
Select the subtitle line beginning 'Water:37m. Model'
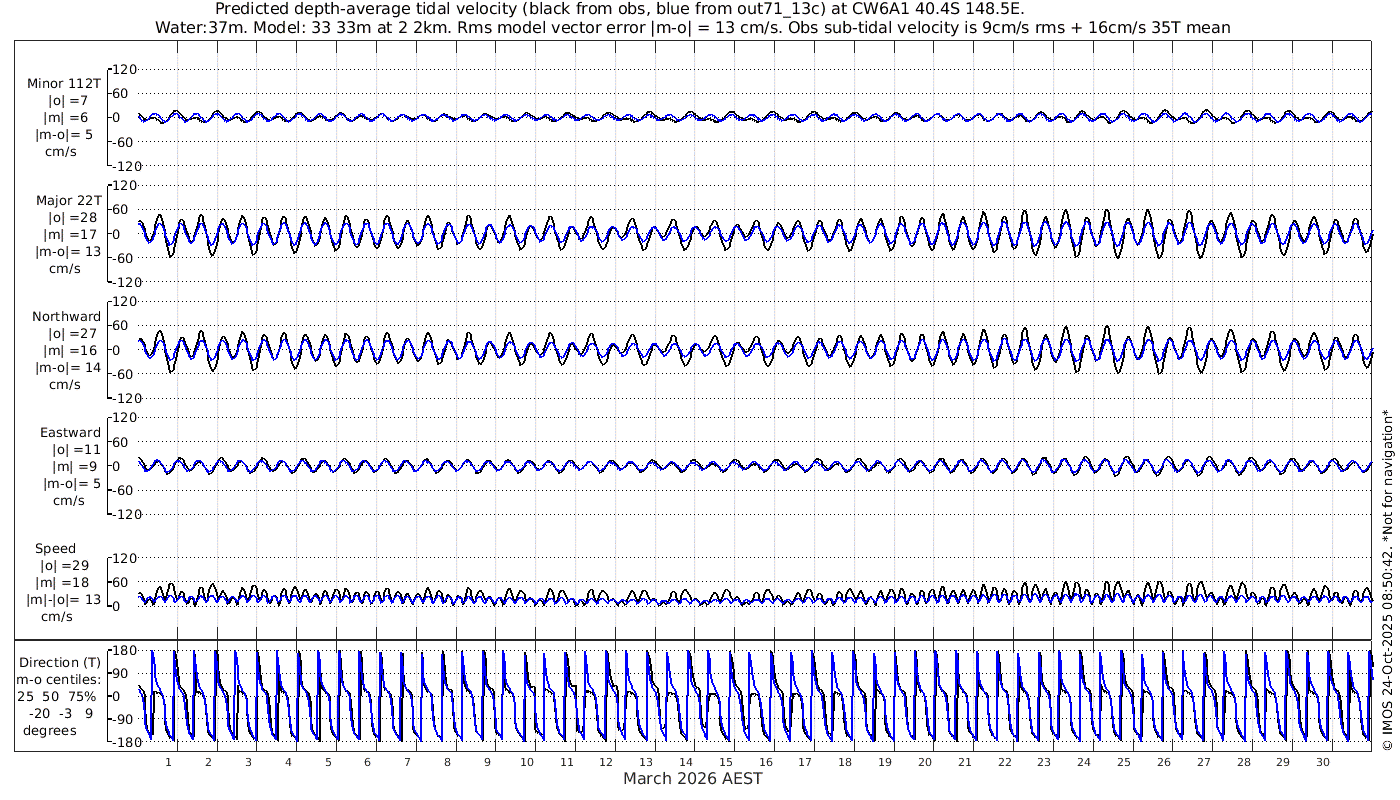[x=692, y=27]
